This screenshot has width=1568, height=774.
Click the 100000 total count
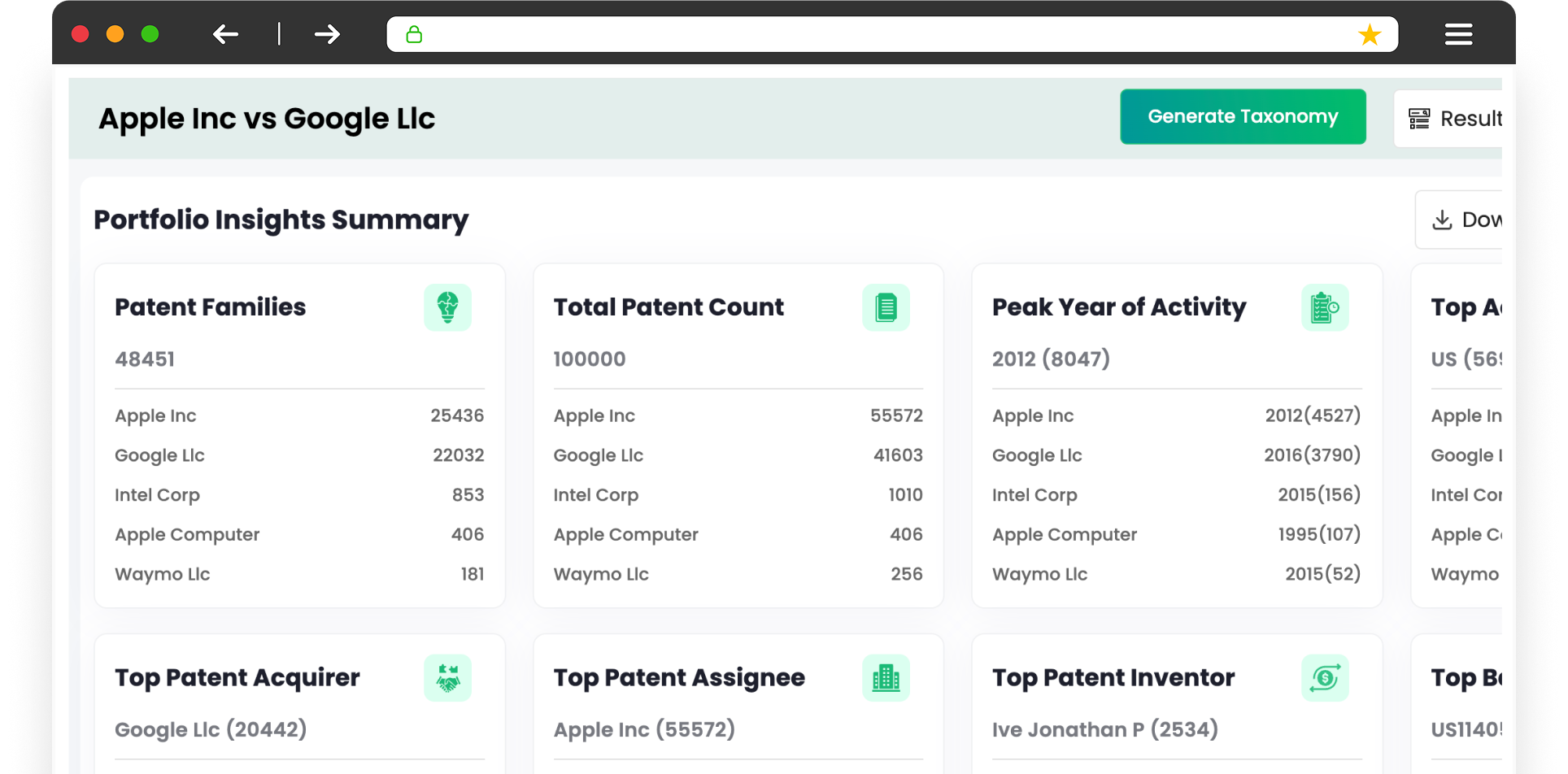590,359
